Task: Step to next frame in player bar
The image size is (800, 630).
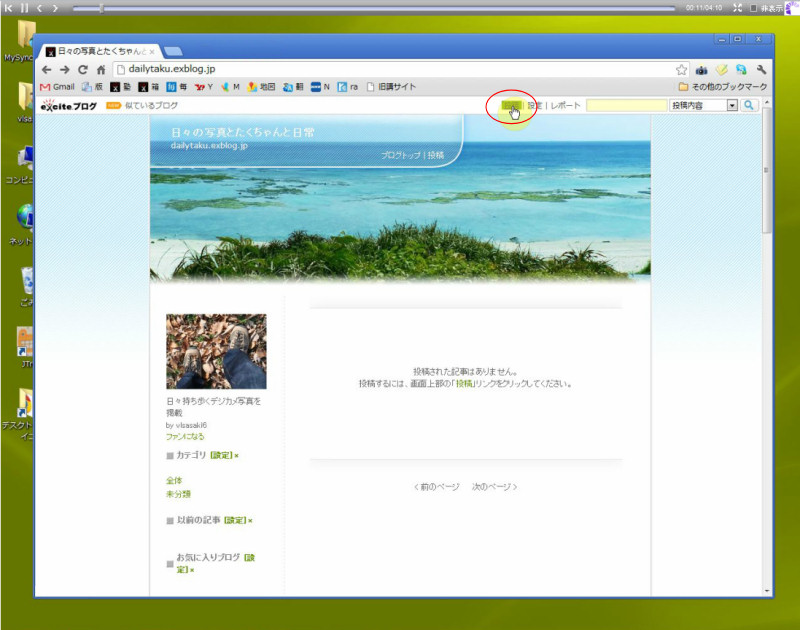Action: (x=55, y=8)
